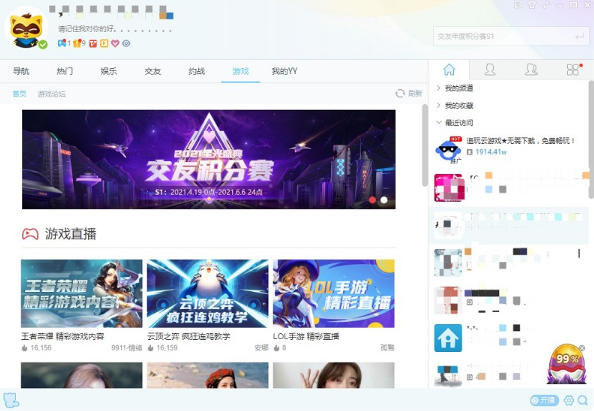Screen dimensions: 594x411
Task: Click the raccoon mascot icon at bottom left
Action: click(11, 400)
